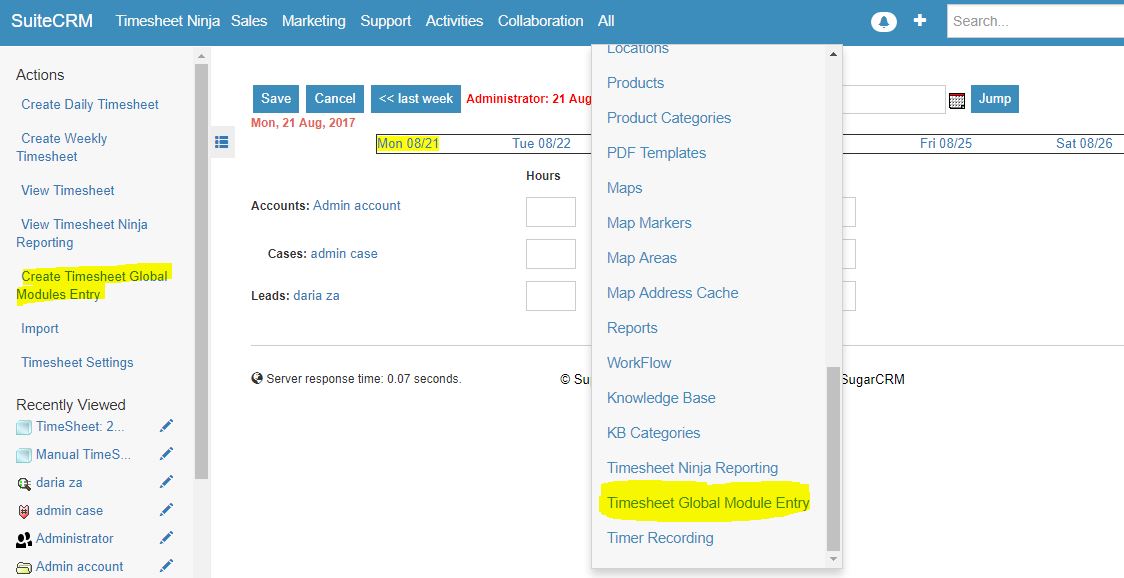Click the jump date input field
This screenshot has width=1124, height=578.
pos(894,99)
